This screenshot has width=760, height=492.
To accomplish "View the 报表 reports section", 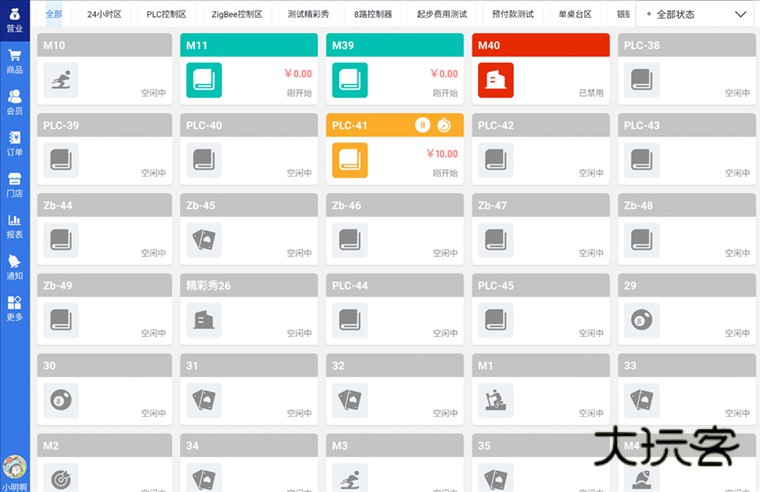I will [x=15, y=226].
